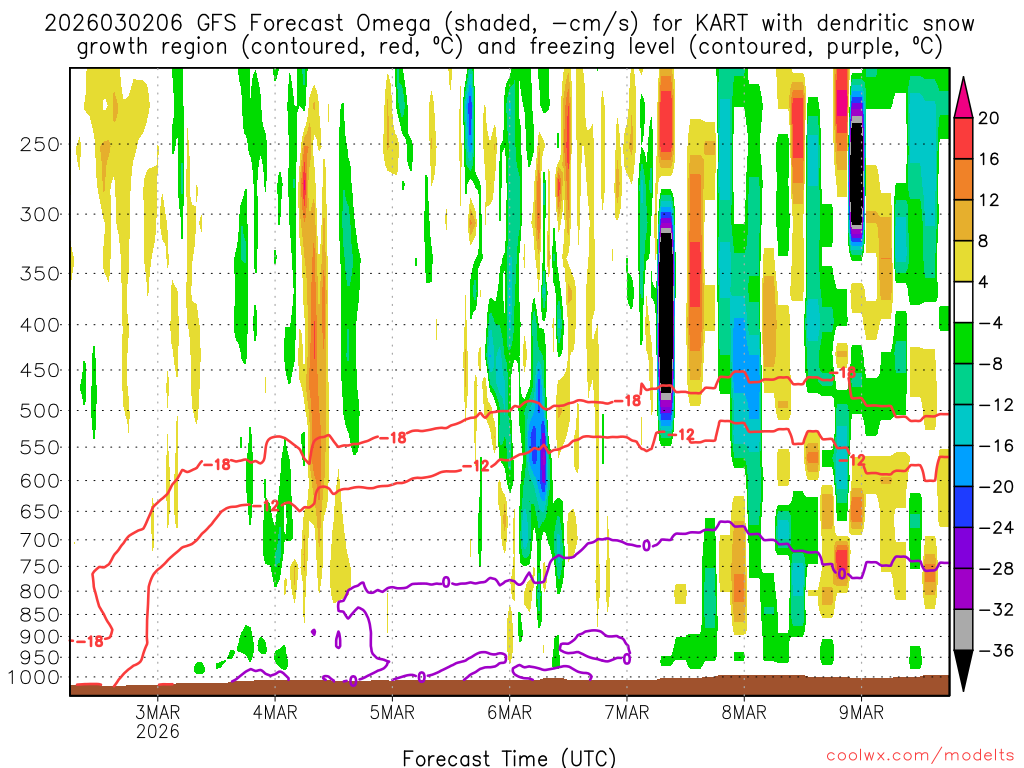This screenshot has height=768, width=1024.
Task: Click the black omega column near 9MAR
Action: (x=856, y=173)
